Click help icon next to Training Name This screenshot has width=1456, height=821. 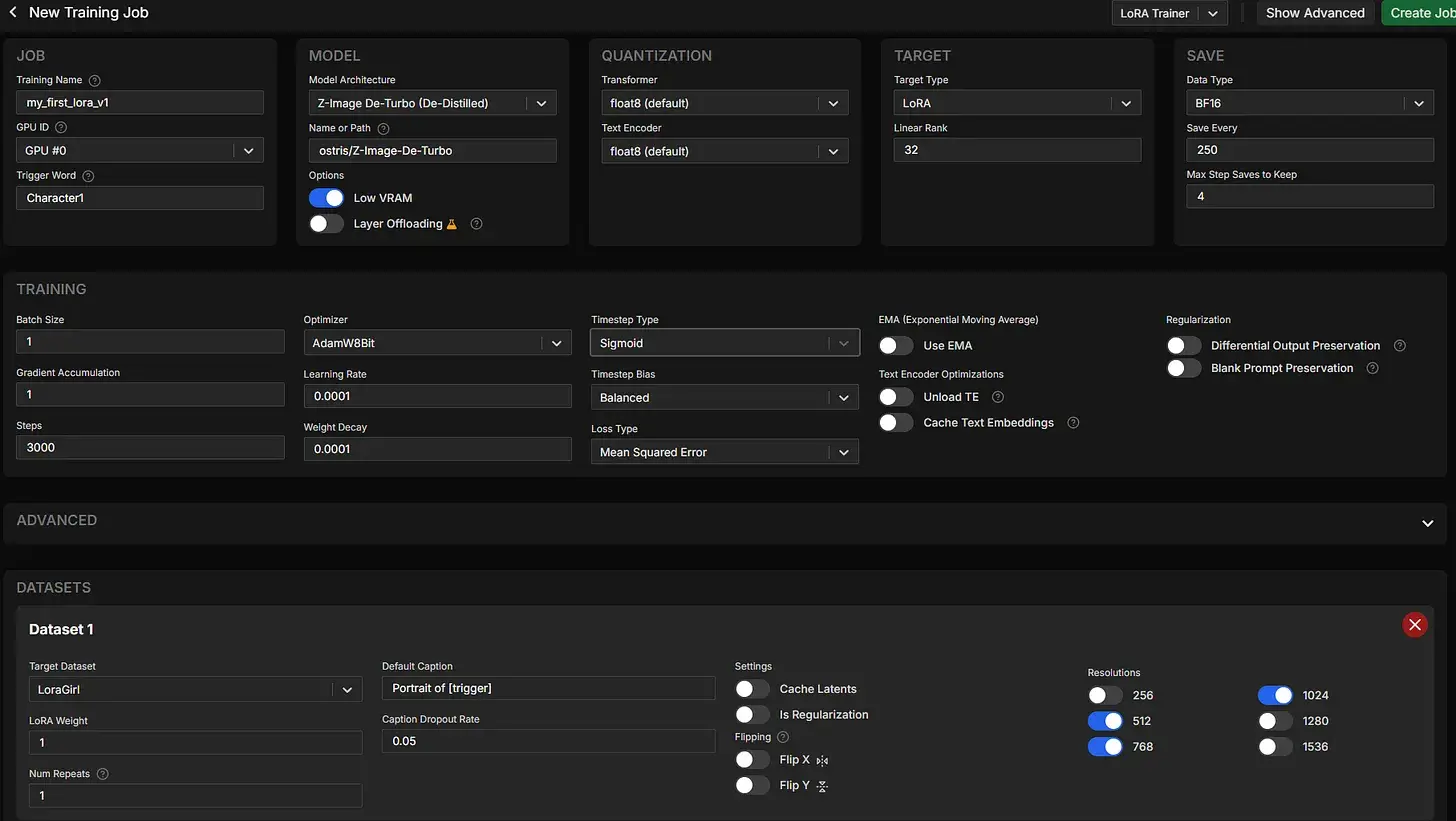coord(95,80)
